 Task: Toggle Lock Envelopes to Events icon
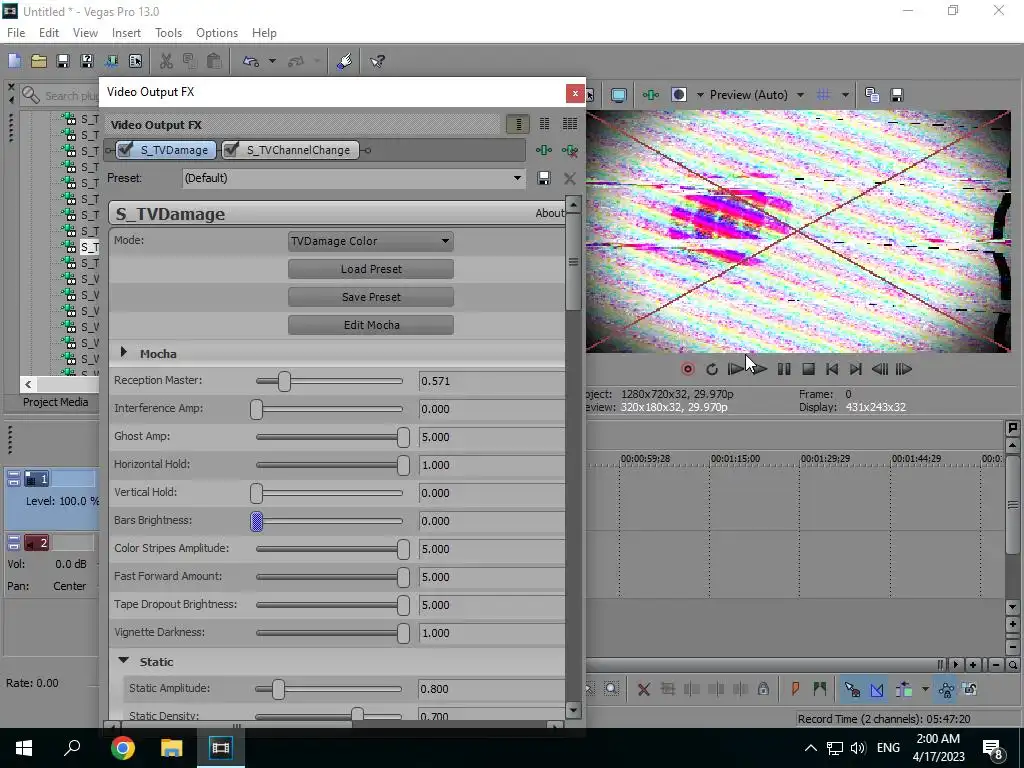coord(946,689)
